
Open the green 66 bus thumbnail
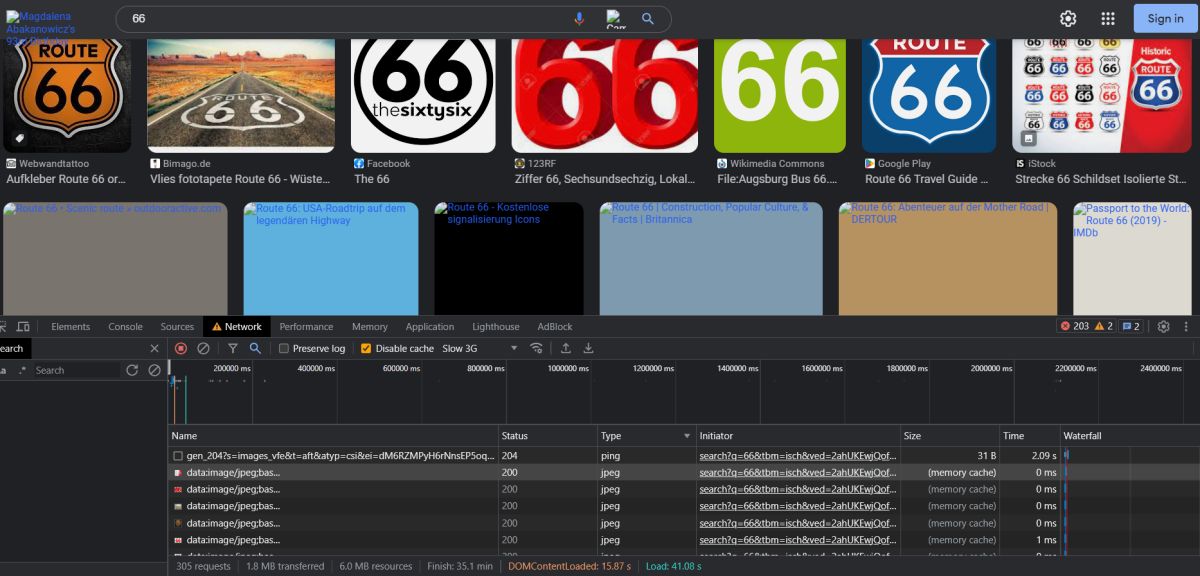point(780,96)
